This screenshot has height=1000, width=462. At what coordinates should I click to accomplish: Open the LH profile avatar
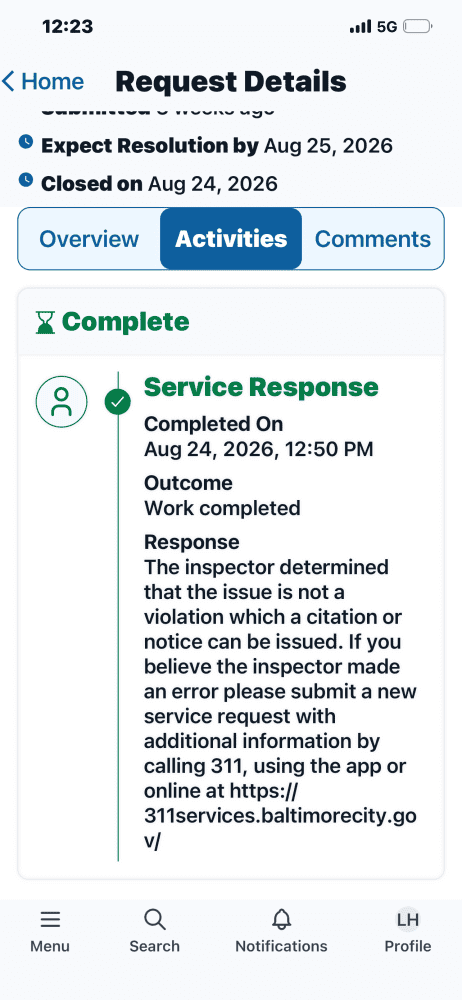[408, 920]
